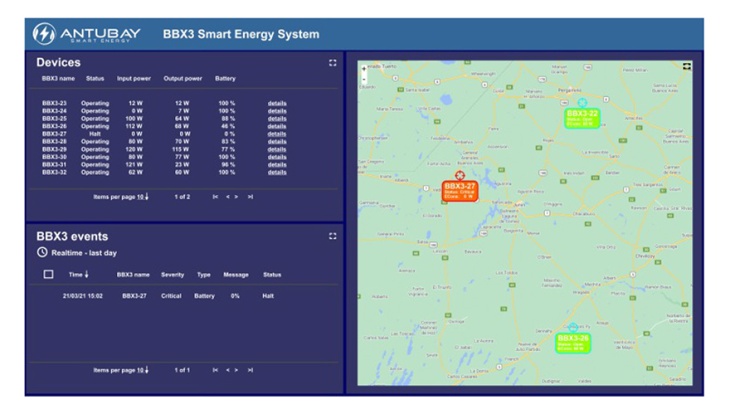Open Devices items per page dropdown
Viewport: 730px width, 419px height.
(x=143, y=197)
